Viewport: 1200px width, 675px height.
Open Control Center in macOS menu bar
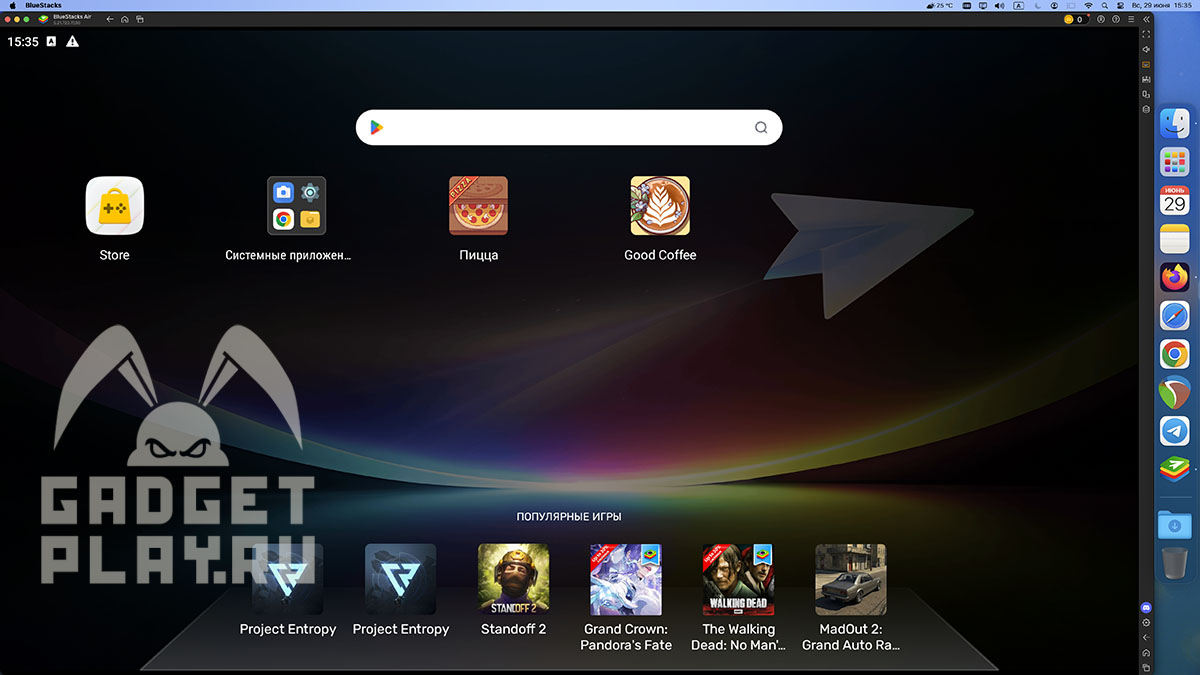[1122, 5]
